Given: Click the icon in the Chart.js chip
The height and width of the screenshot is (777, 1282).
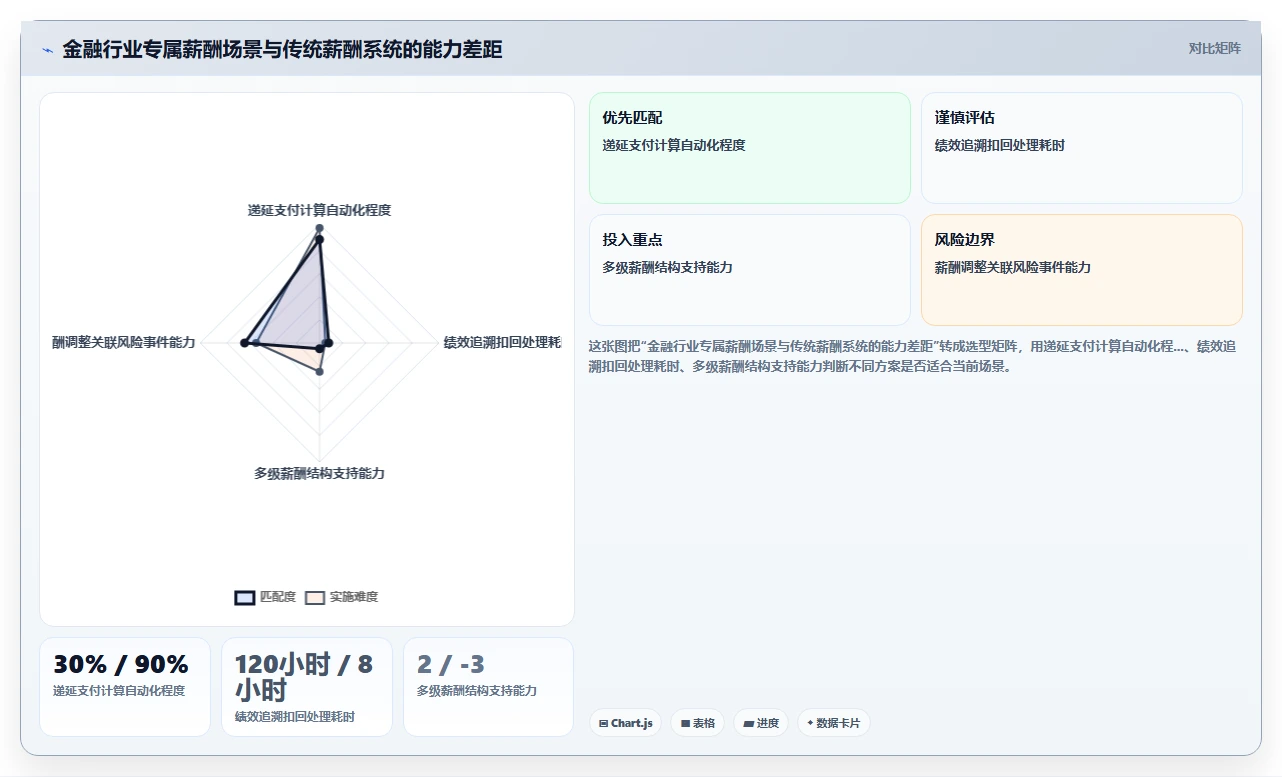Looking at the screenshot, I should coord(603,723).
